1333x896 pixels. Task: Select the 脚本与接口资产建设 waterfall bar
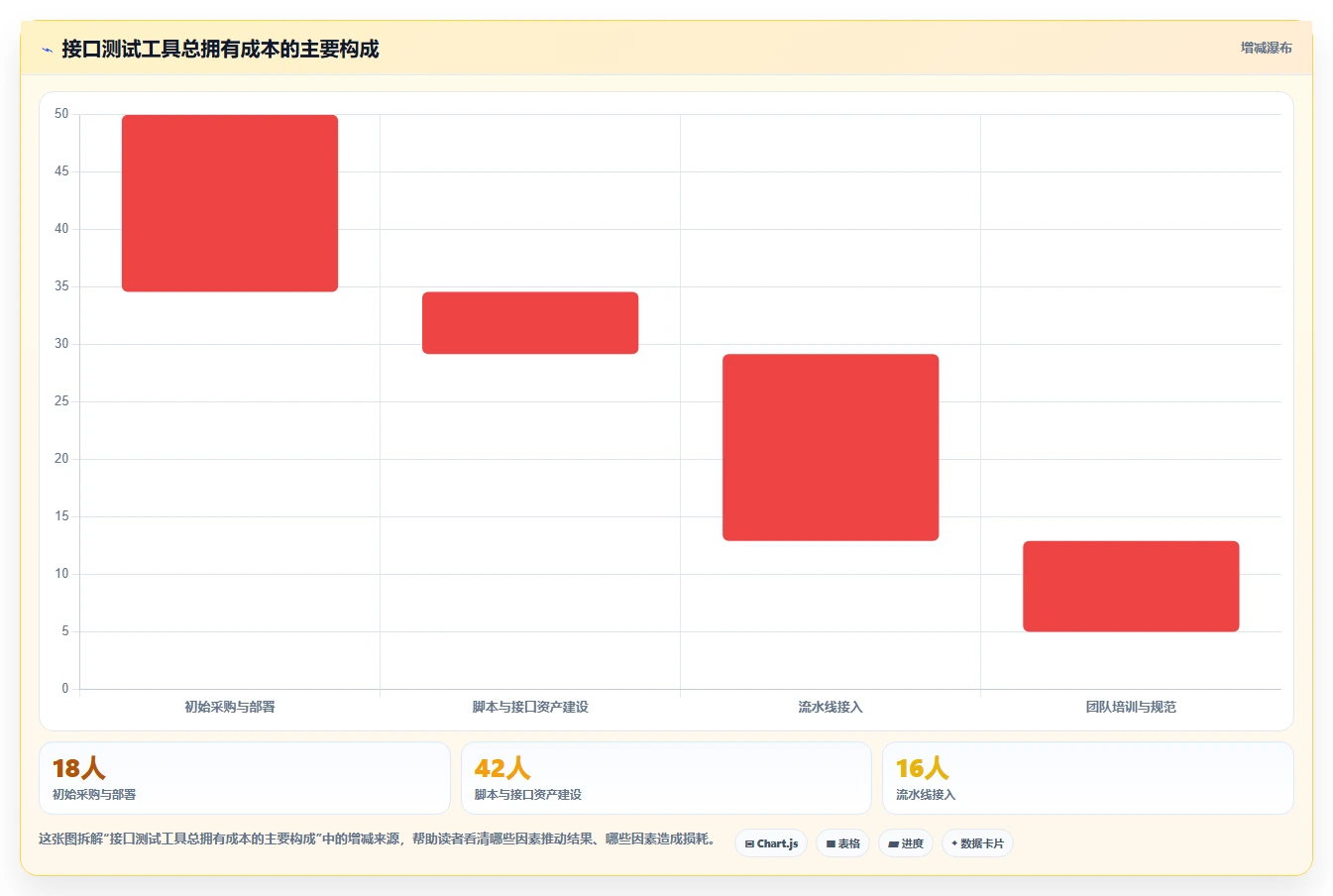[530, 322]
